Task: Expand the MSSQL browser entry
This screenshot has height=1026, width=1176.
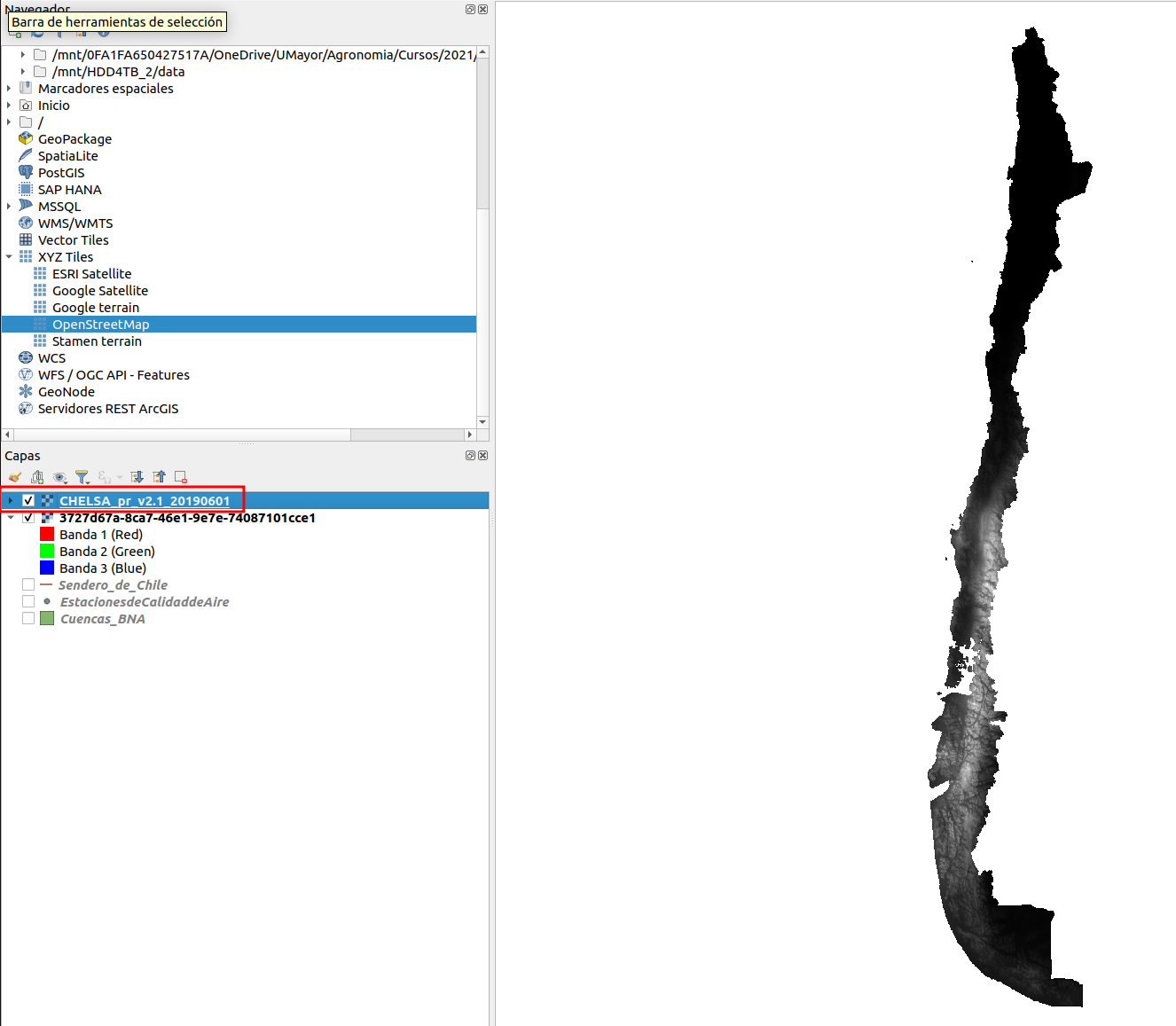Action: (x=10, y=207)
